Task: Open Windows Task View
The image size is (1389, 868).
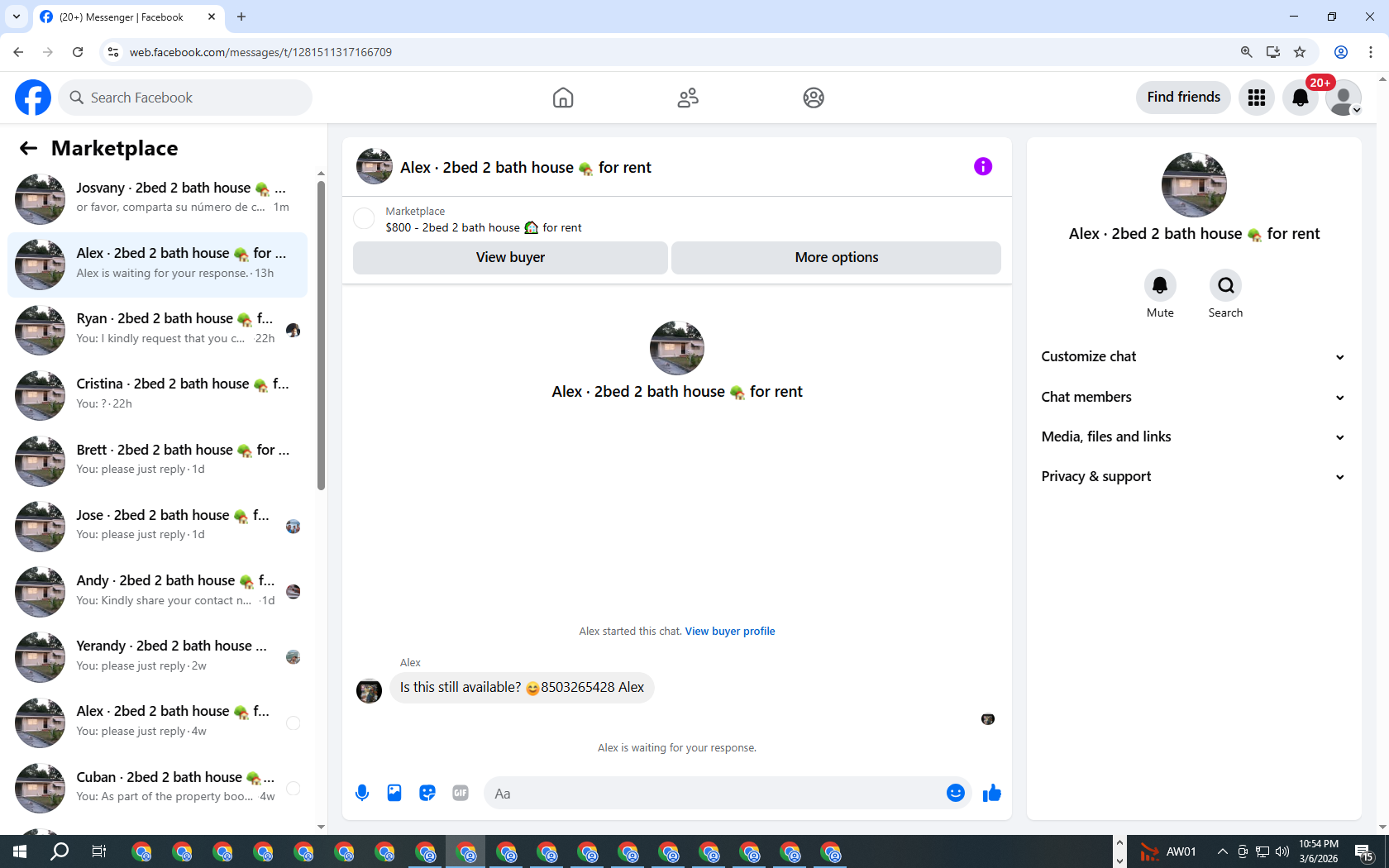Action: [x=99, y=851]
